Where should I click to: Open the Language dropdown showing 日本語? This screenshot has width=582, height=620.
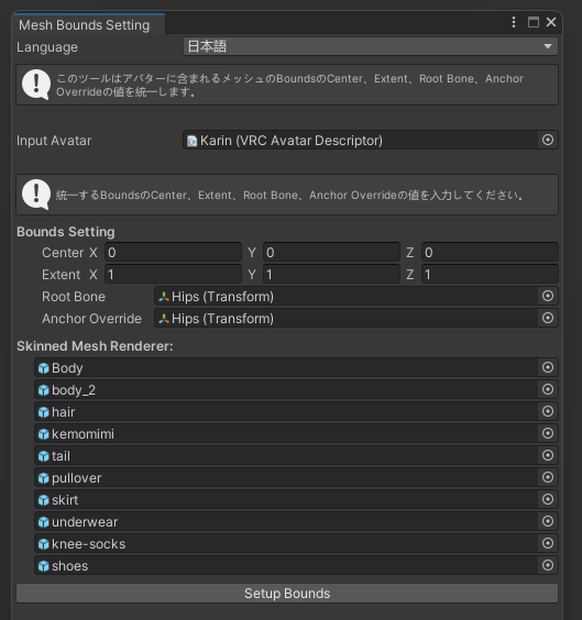click(370, 47)
